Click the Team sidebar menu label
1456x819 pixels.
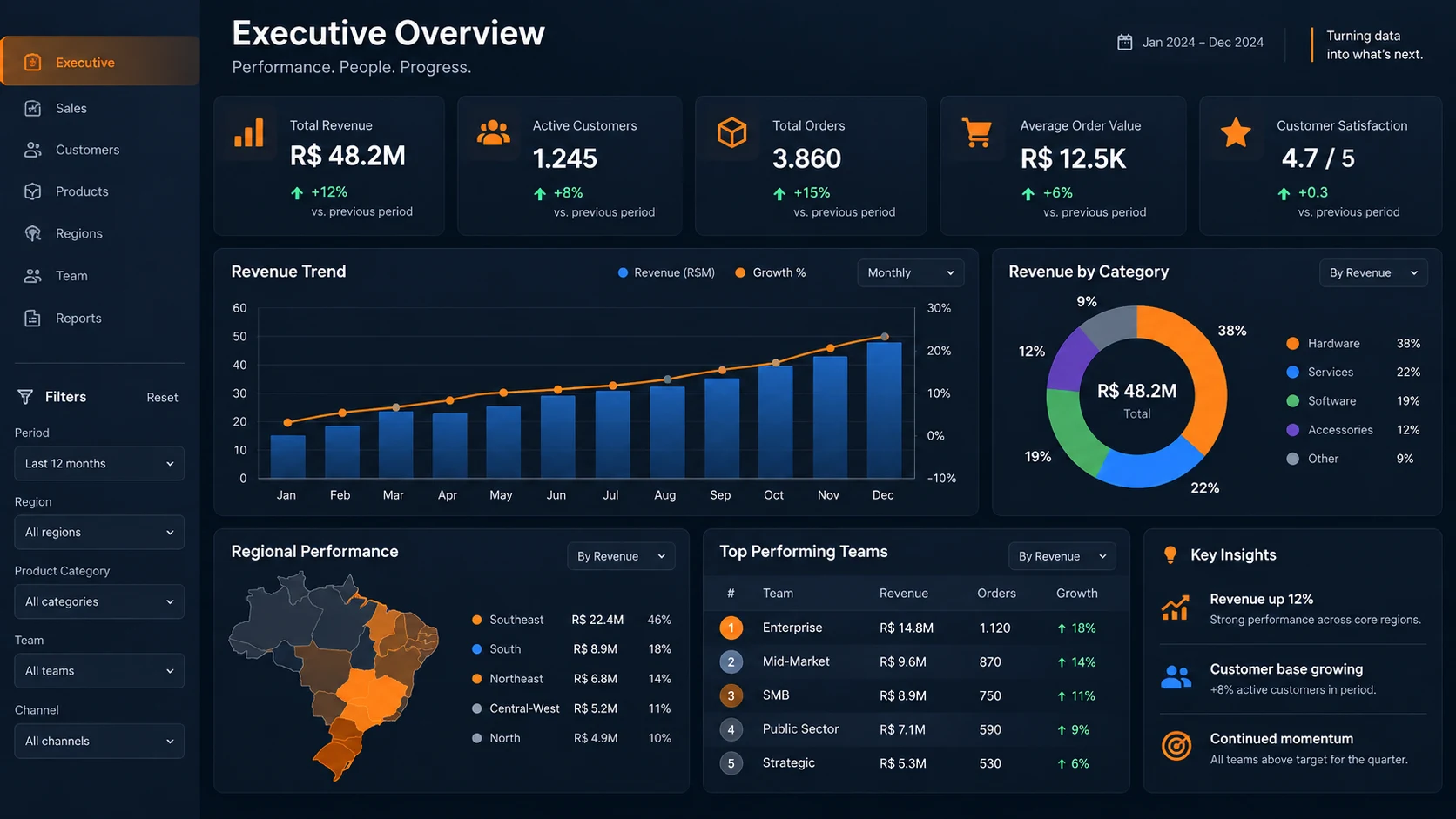[71, 276]
